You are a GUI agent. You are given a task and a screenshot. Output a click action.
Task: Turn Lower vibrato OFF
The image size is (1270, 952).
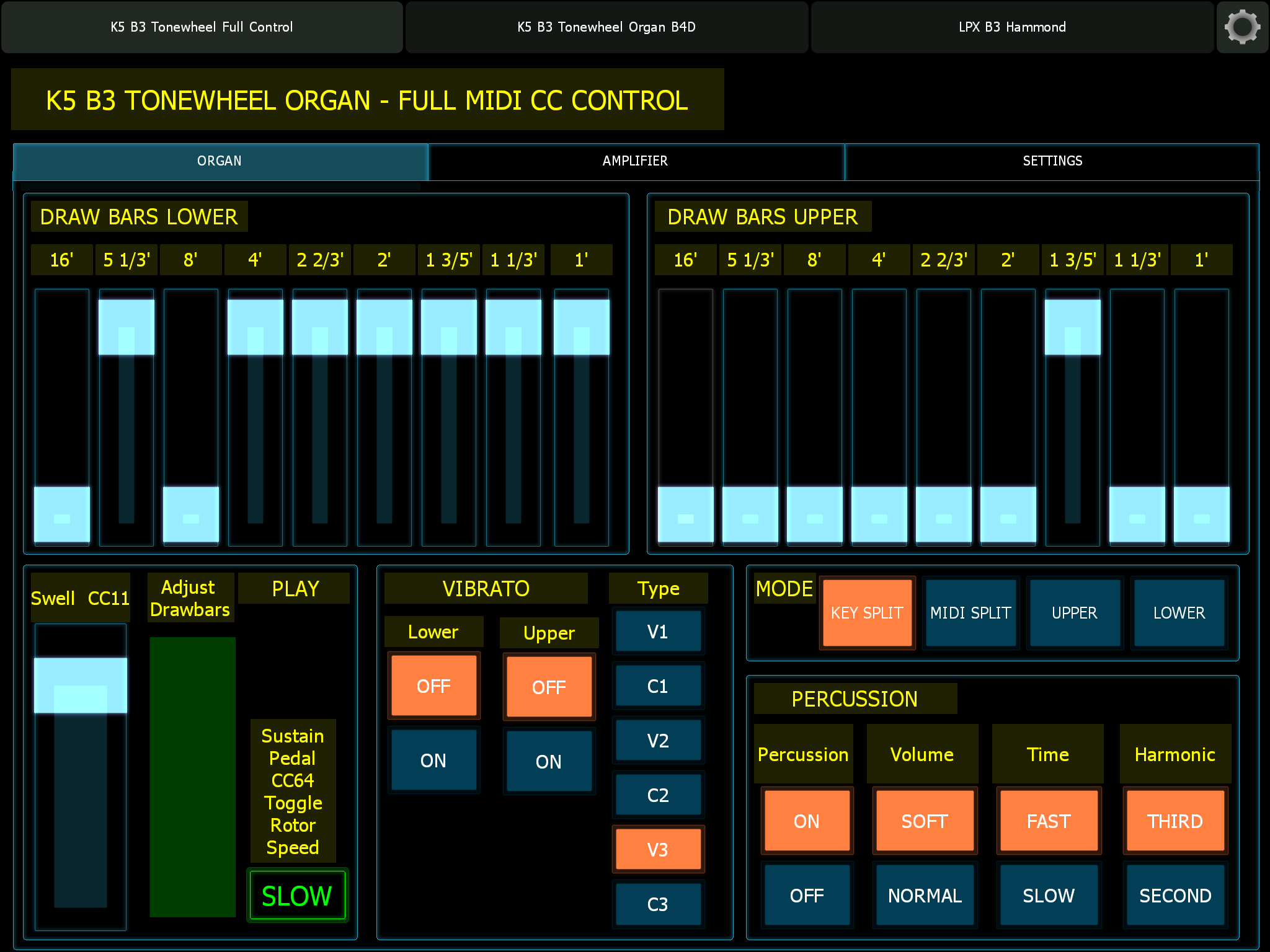pyautogui.click(x=434, y=686)
